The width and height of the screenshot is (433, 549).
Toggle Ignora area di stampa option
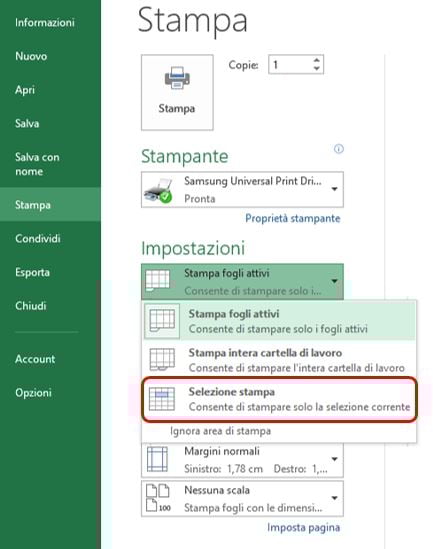(221, 431)
